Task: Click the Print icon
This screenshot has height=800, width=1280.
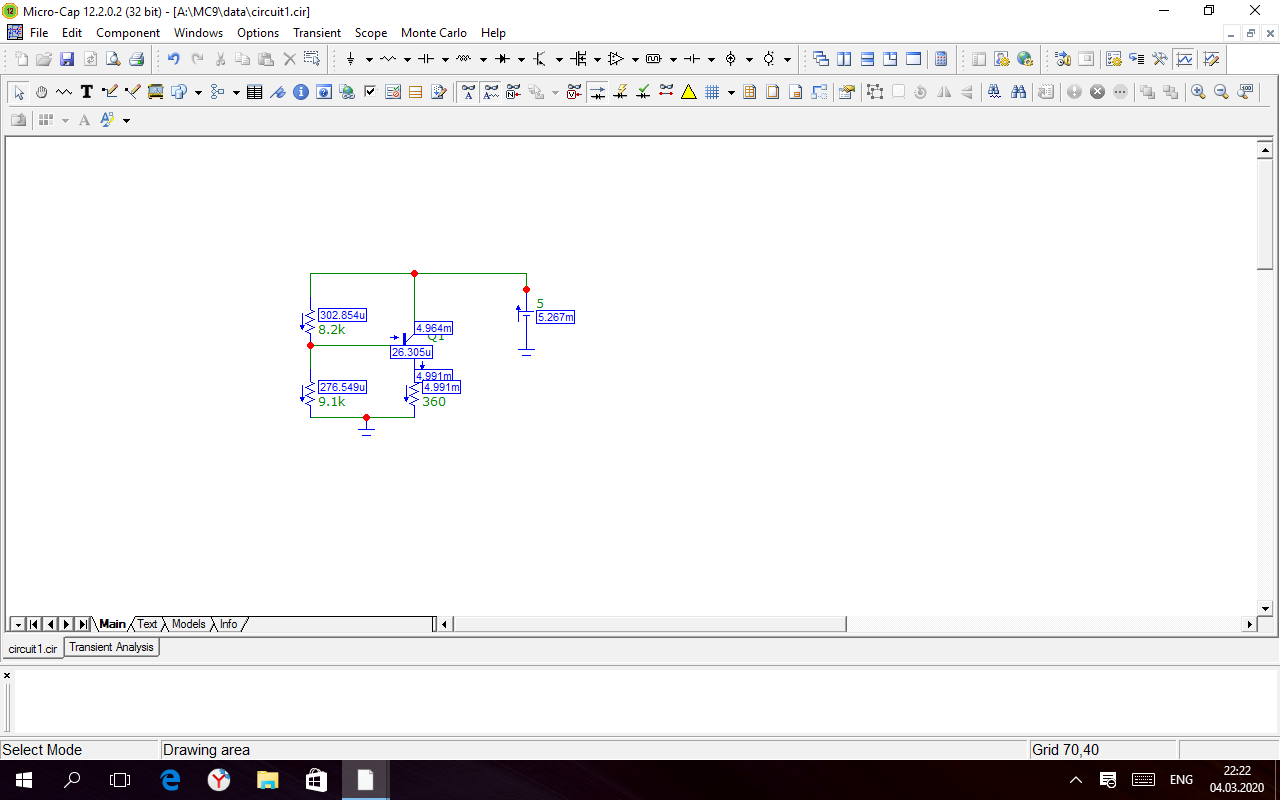Action: pyautogui.click(x=136, y=59)
